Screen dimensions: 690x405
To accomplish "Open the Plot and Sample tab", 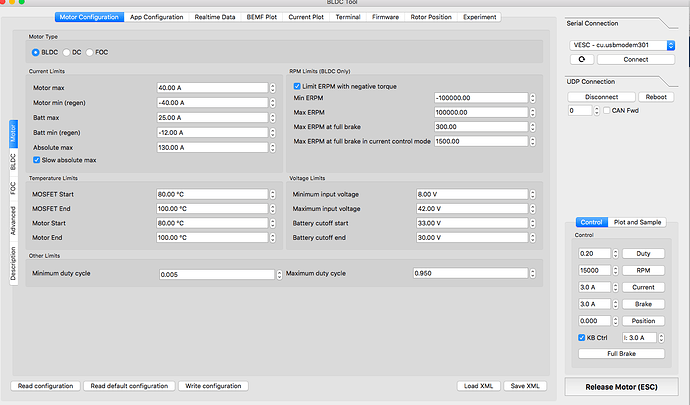I will [636, 221].
